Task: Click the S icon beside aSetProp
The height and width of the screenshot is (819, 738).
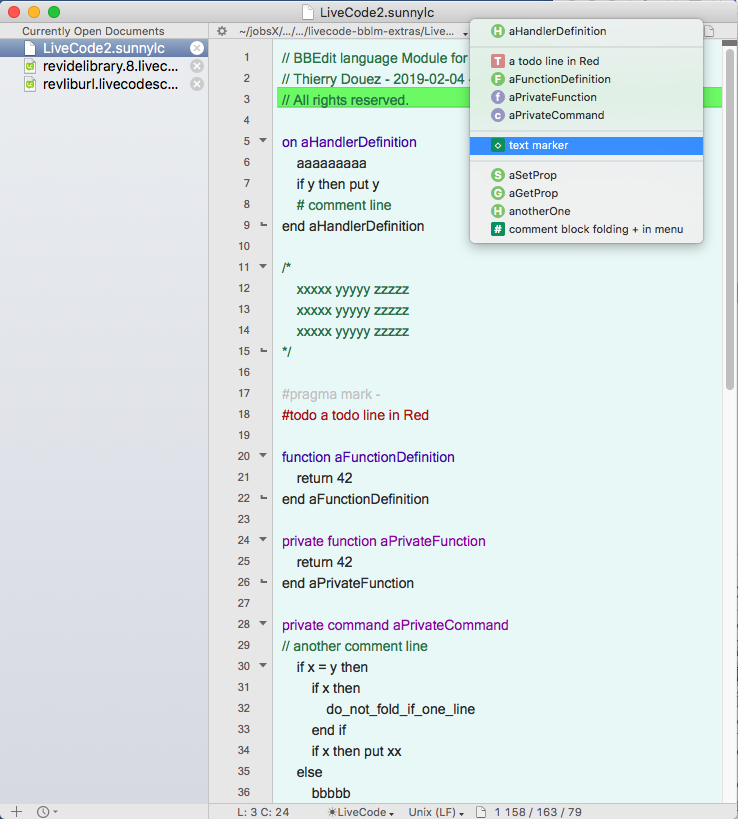Action: tap(497, 175)
